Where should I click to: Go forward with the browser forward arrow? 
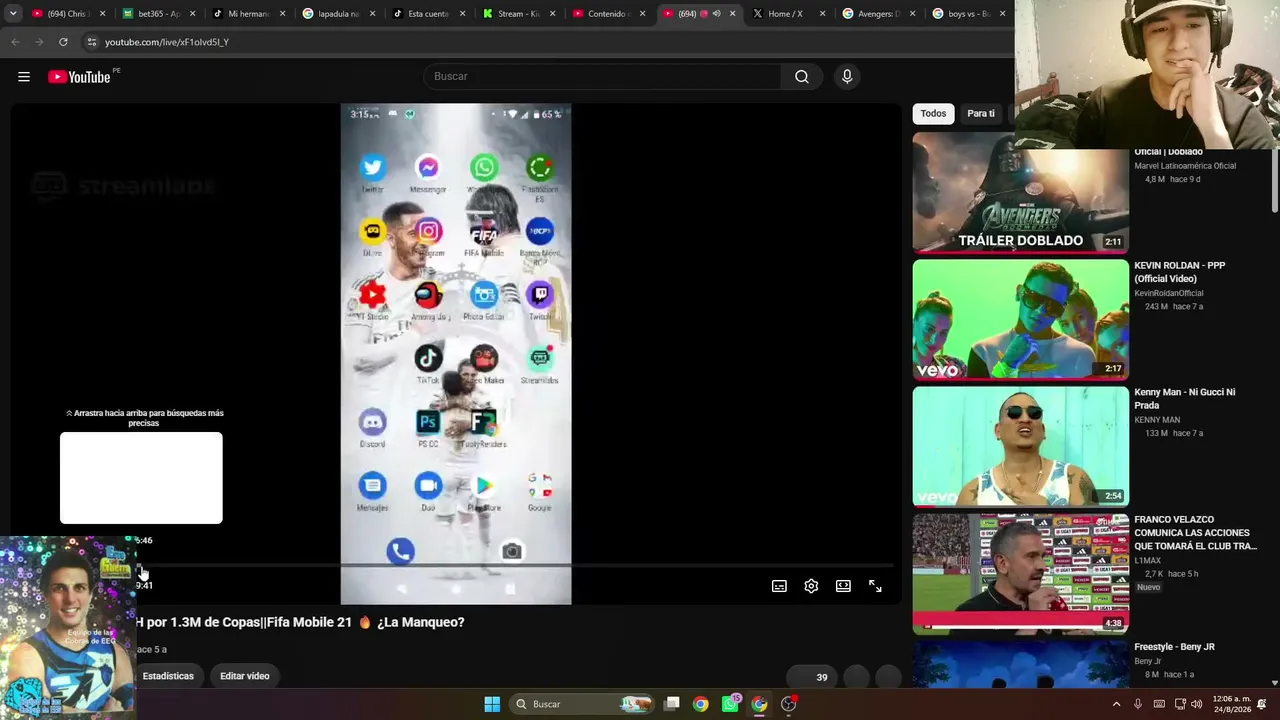point(39,42)
